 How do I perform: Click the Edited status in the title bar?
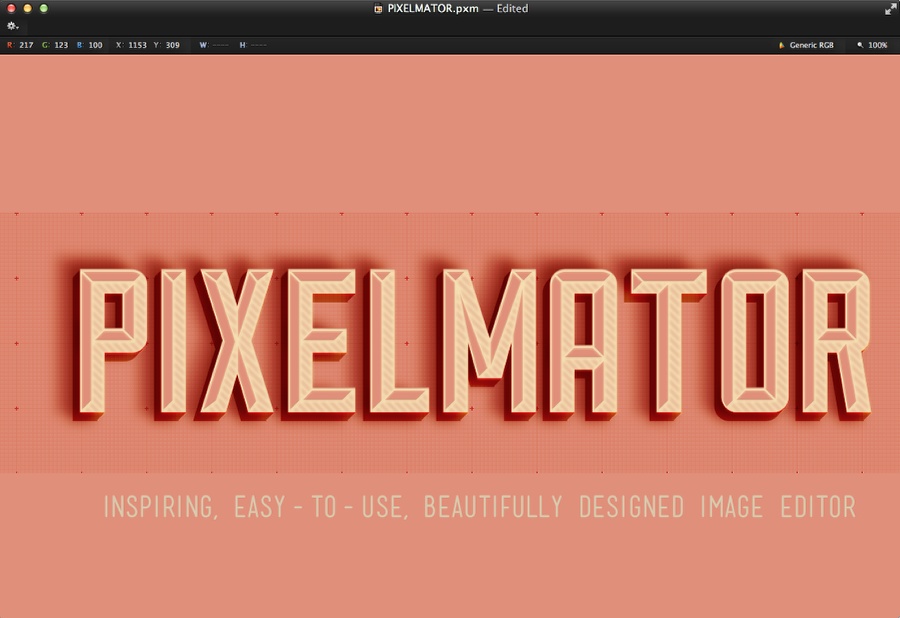512,9
